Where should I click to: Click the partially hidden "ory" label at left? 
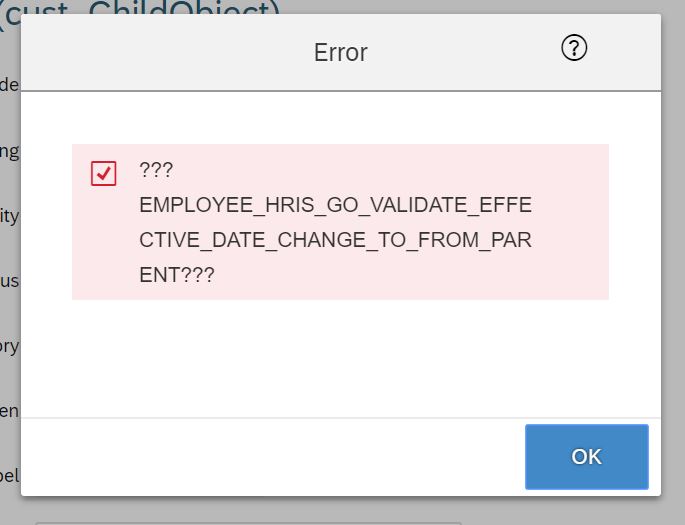click(x=10, y=347)
